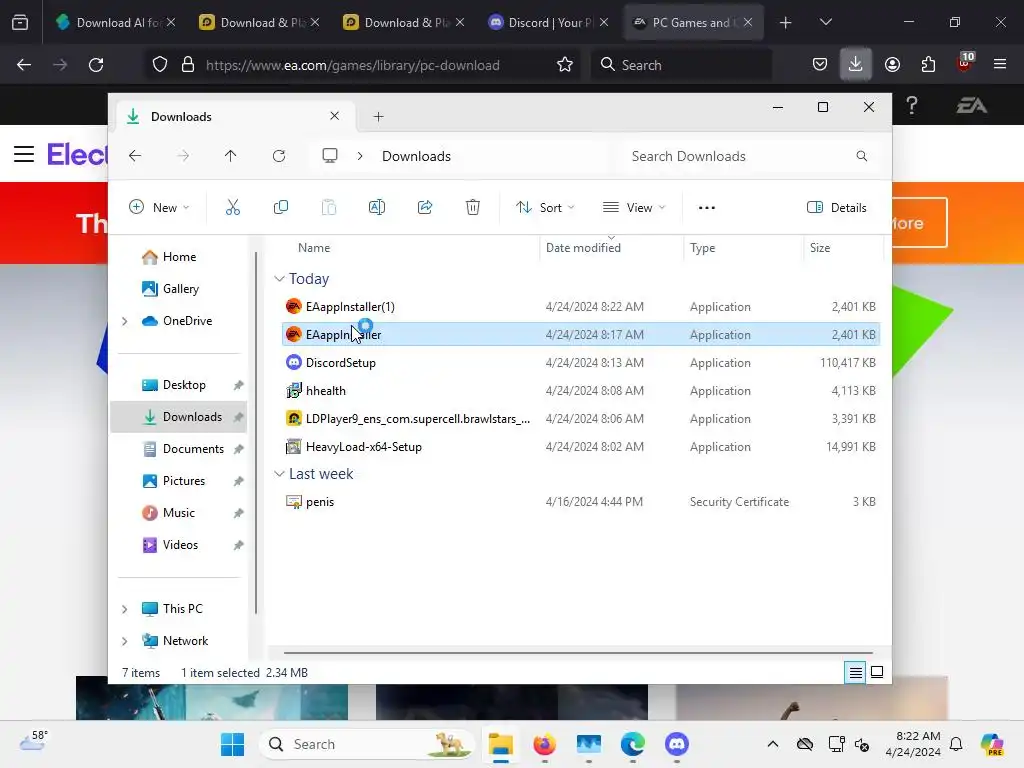This screenshot has height=768, width=1024.
Task: Select the PC Games and browser tab
Action: [x=694, y=22]
